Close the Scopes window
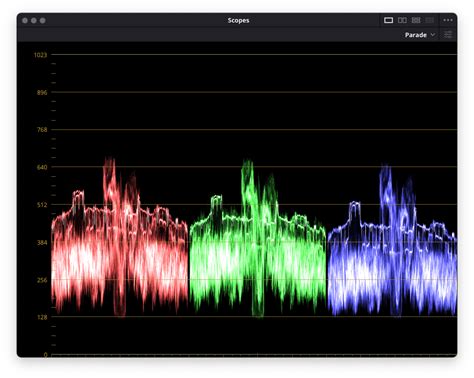 (25, 20)
